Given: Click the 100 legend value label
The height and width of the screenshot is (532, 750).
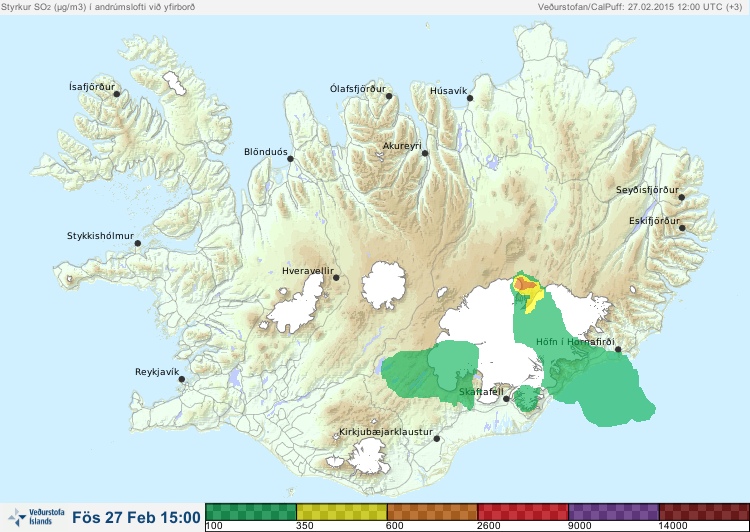Looking at the screenshot, I should tap(214, 526).
